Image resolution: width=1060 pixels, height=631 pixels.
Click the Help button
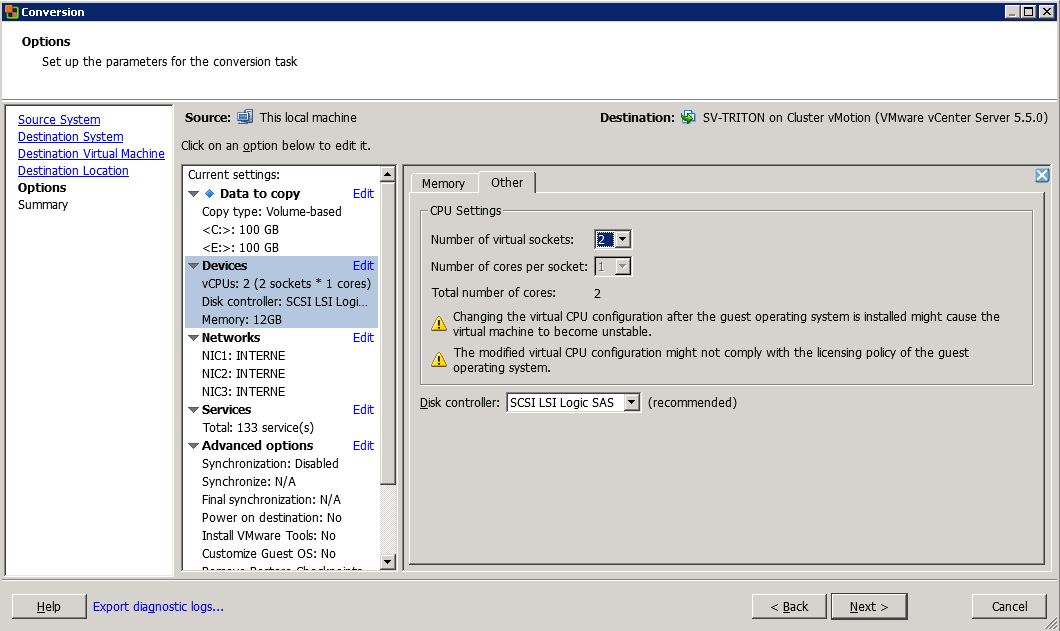pos(49,607)
